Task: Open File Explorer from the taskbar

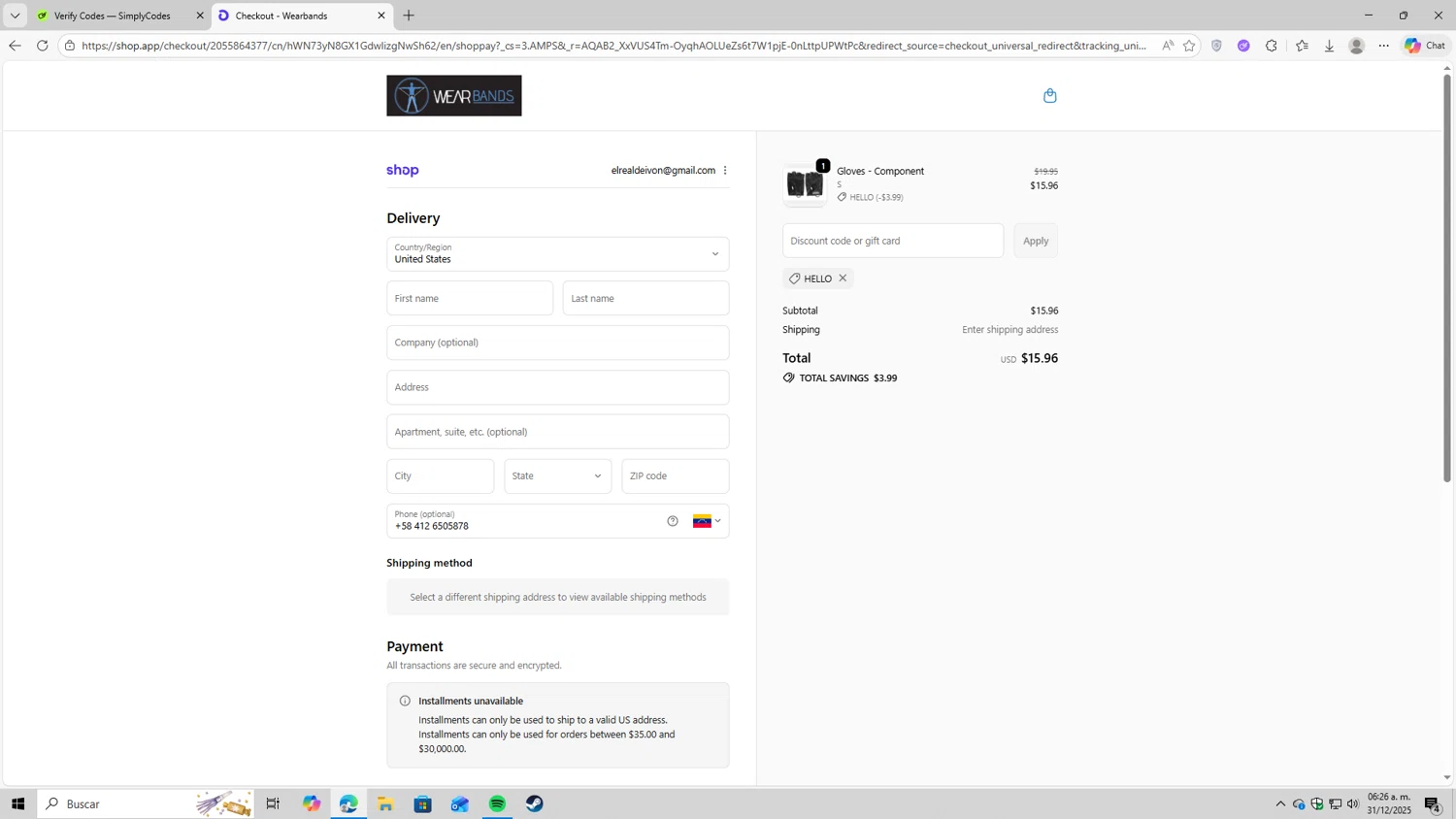Action: pos(385,803)
